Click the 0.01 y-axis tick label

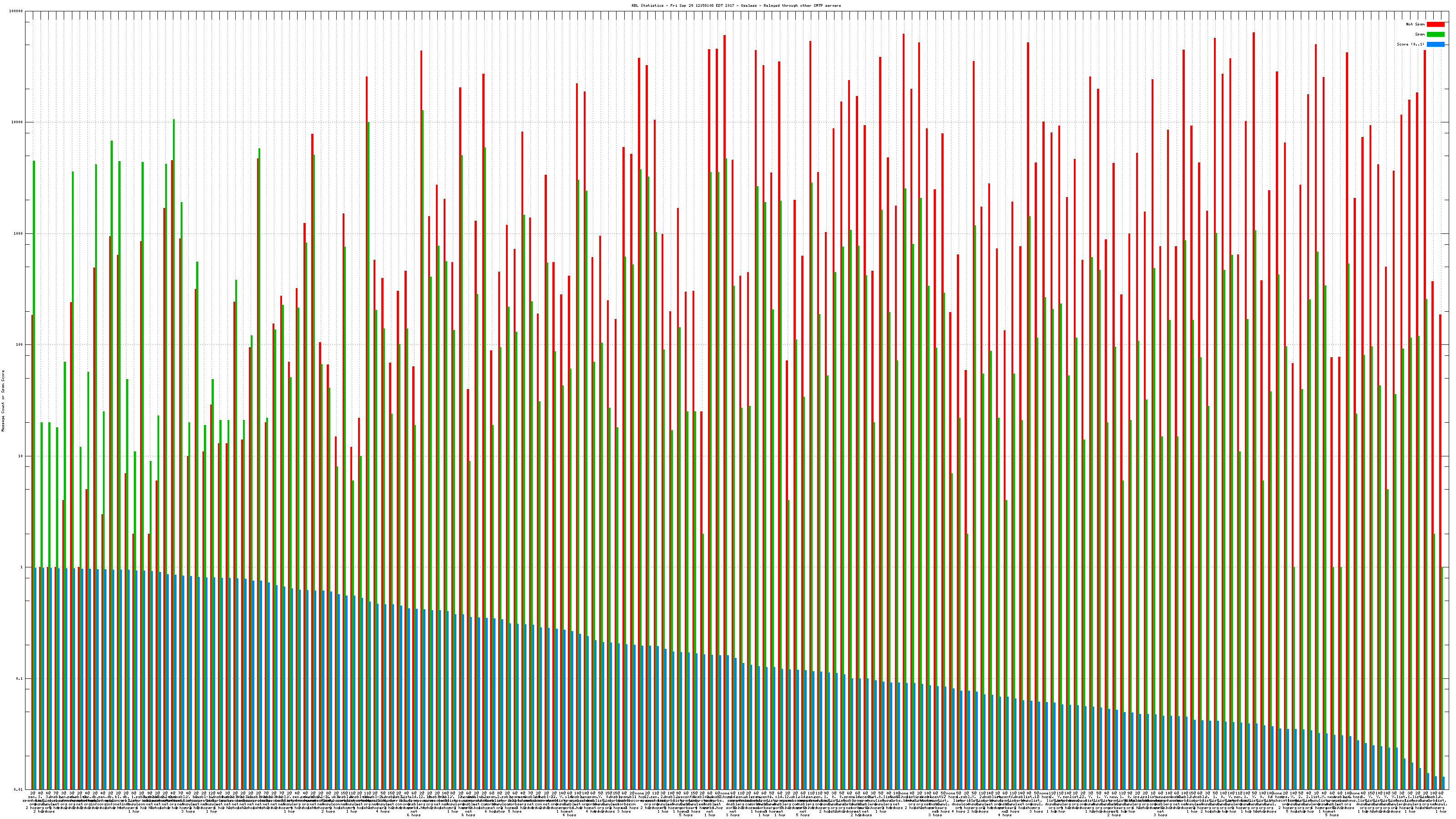(19, 789)
